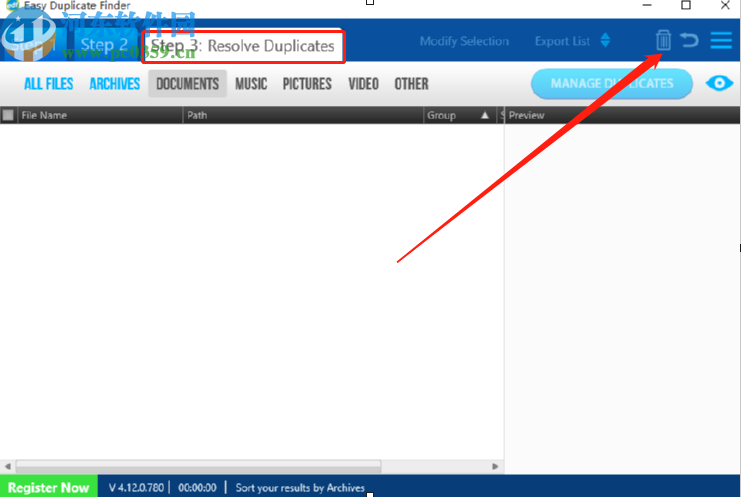Click Manage Duplicates button
Viewport: 741px width, 497px height.
pos(612,84)
